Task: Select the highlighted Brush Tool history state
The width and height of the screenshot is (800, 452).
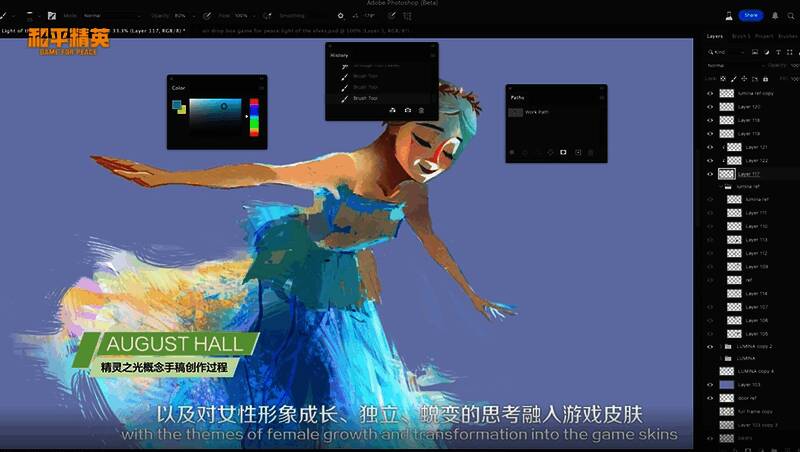Action: [x=382, y=98]
